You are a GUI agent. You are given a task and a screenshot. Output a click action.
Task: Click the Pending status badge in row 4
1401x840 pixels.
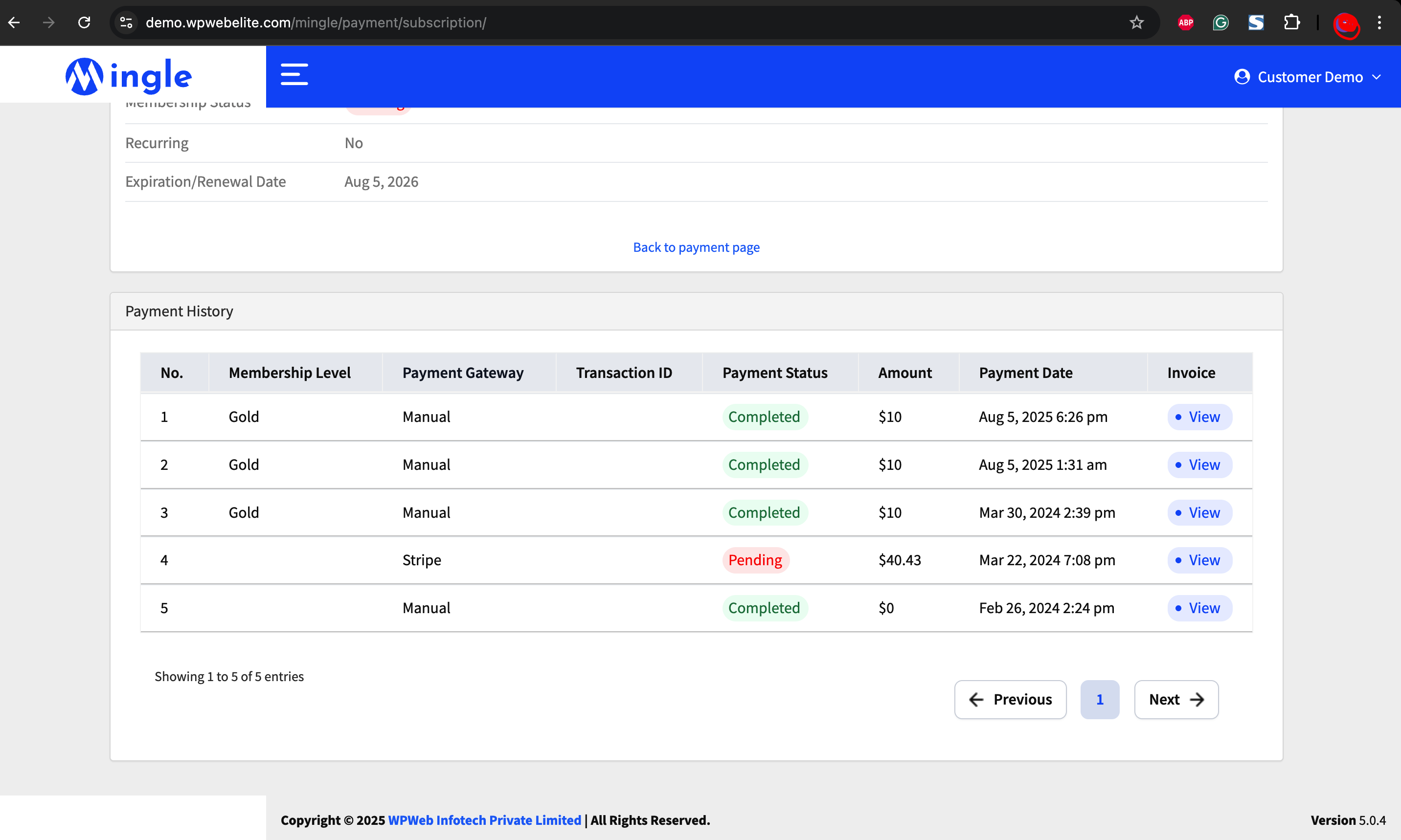pos(755,560)
